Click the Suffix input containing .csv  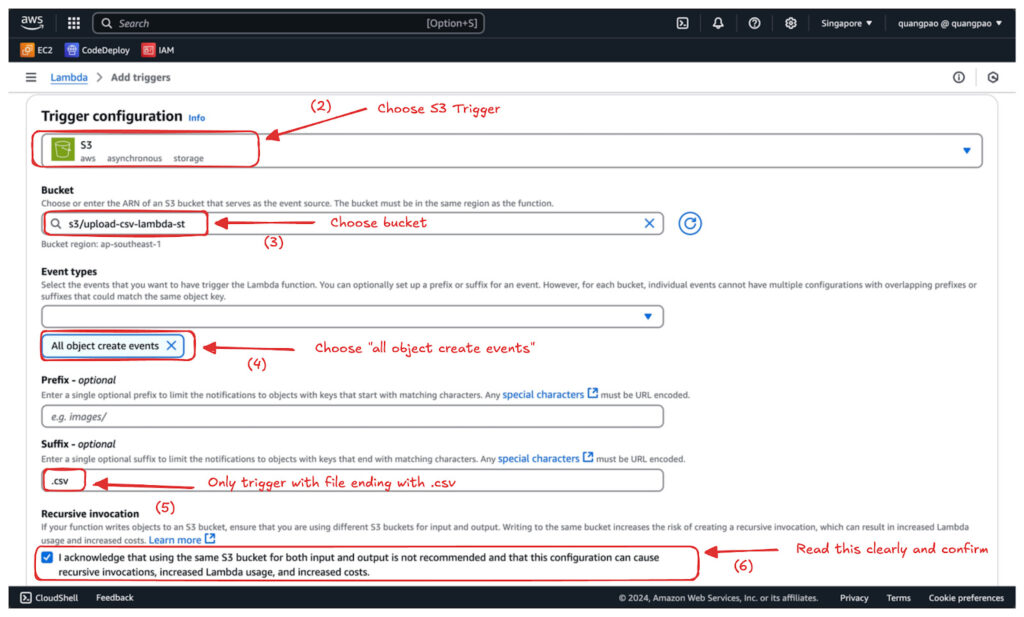click(x=352, y=481)
